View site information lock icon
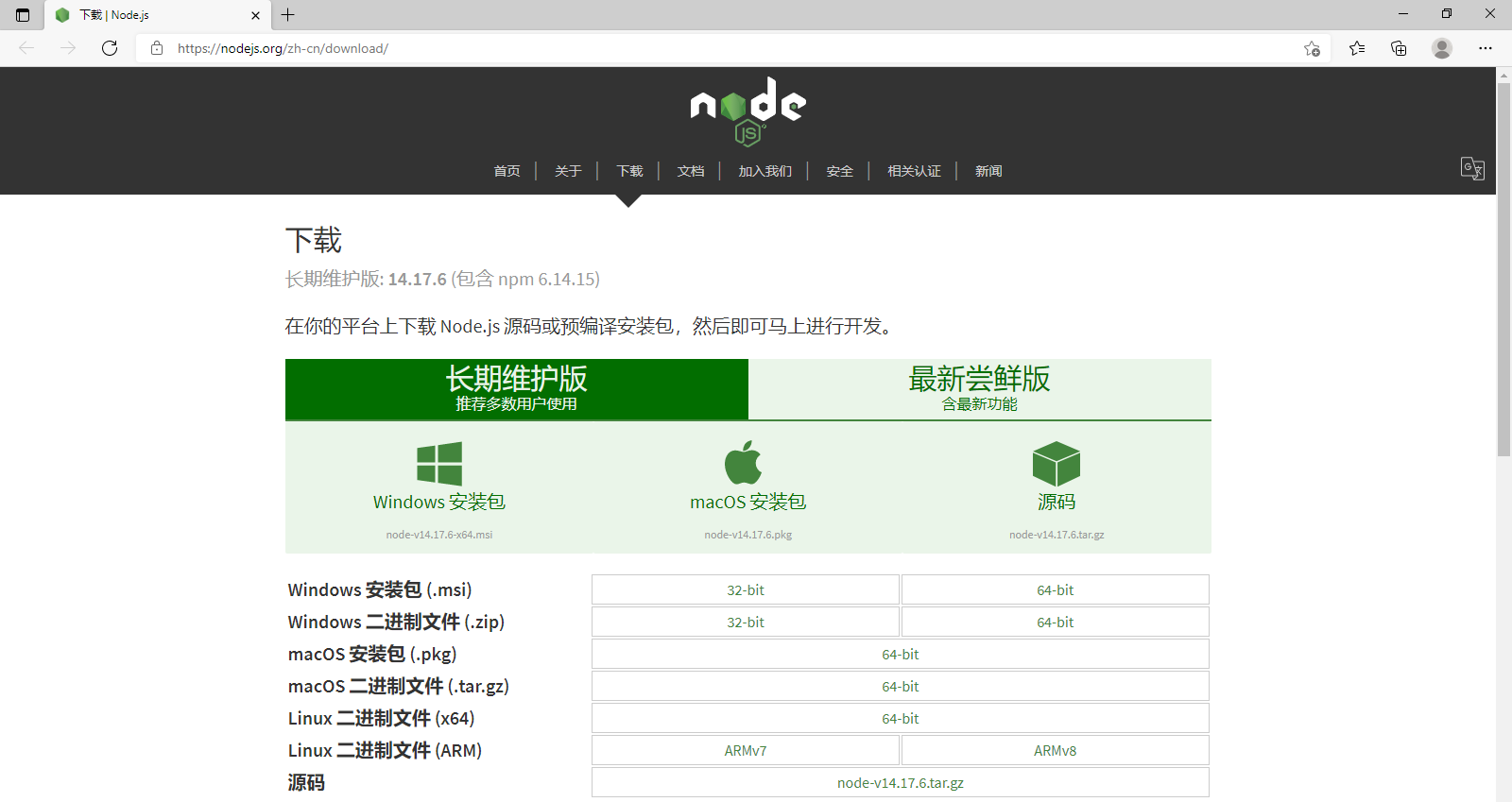Screen dimensions: 1512x802 tap(157, 48)
